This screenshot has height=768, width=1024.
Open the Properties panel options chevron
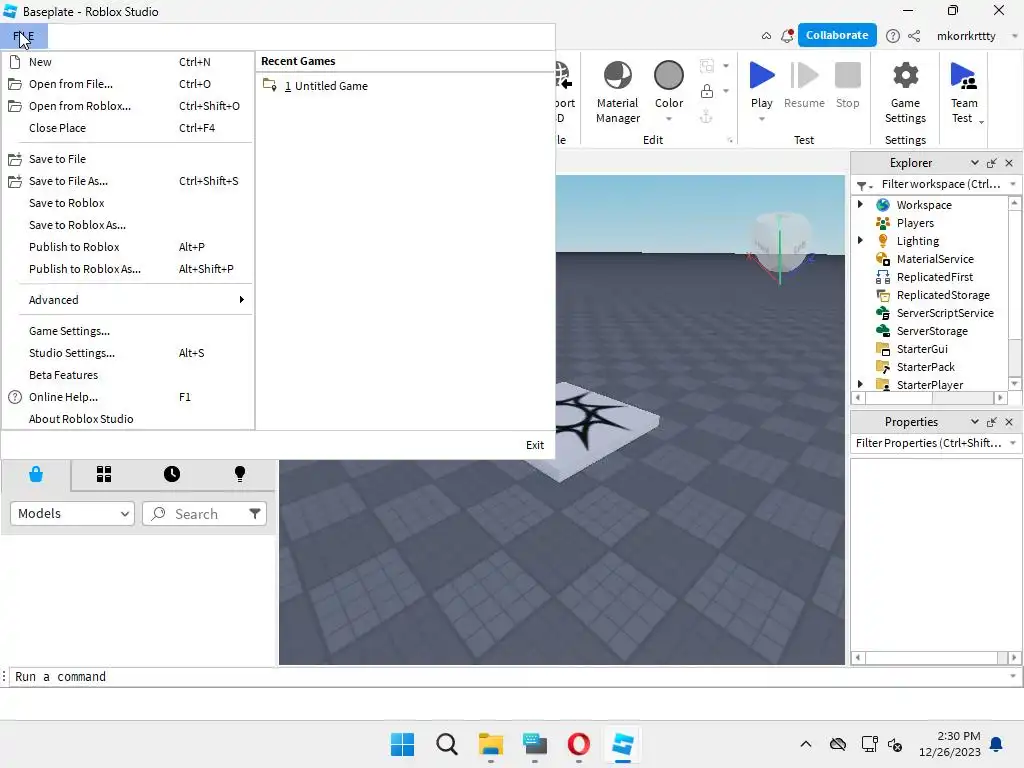point(974,422)
